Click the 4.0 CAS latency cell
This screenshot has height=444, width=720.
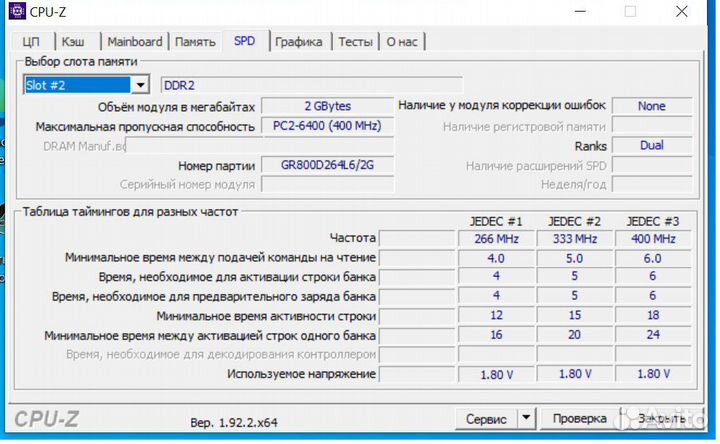pyautogui.click(x=496, y=258)
